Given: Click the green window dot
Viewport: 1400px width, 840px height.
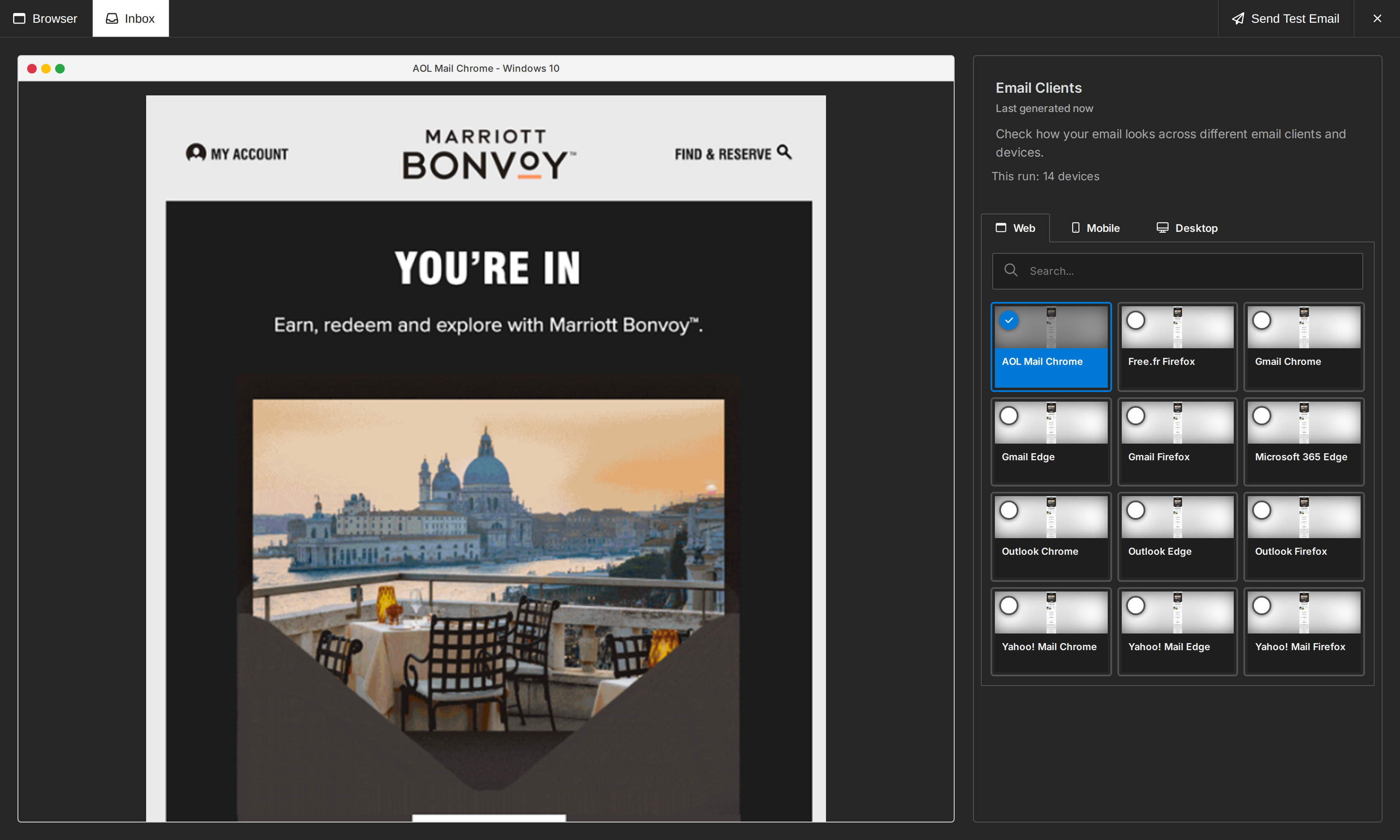Looking at the screenshot, I should [x=60, y=69].
